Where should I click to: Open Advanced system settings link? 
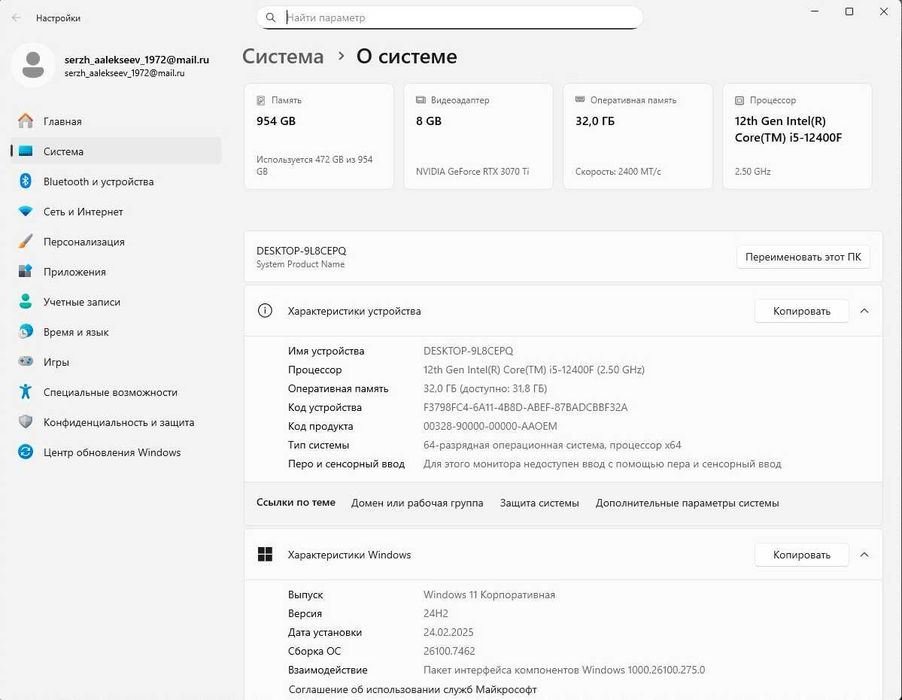687,503
